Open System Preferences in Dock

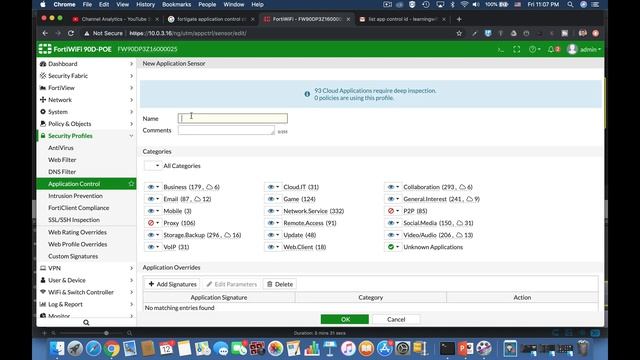(402, 349)
